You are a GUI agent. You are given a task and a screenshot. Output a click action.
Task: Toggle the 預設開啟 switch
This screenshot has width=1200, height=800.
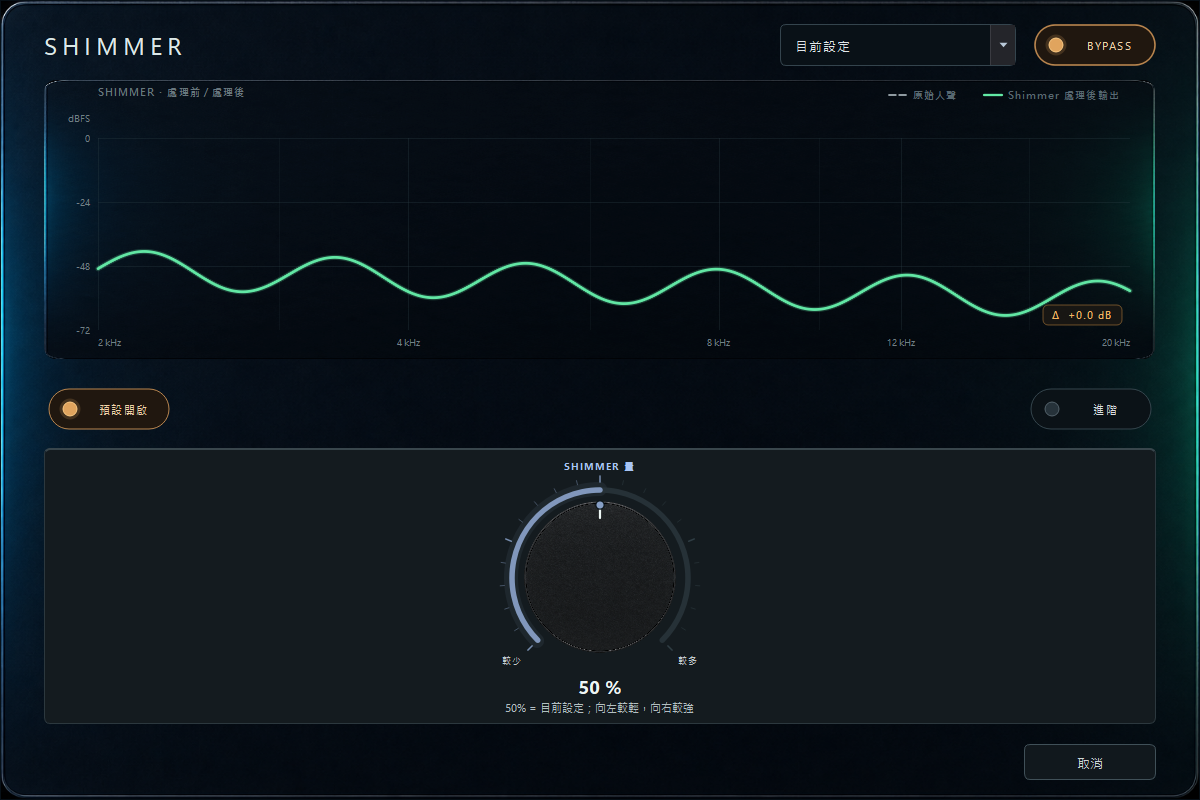pos(109,409)
